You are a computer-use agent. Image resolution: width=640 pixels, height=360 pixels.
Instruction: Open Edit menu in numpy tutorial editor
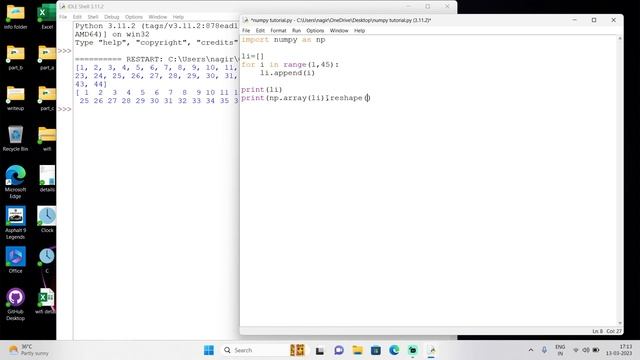pyautogui.click(x=260, y=31)
